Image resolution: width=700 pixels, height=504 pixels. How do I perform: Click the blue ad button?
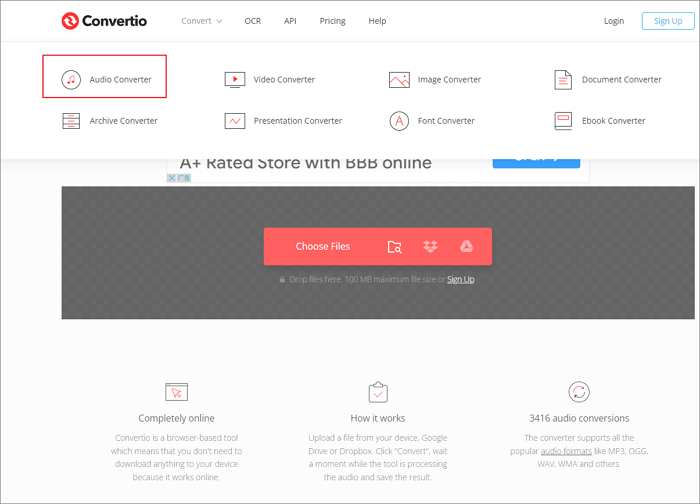point(536,163)
